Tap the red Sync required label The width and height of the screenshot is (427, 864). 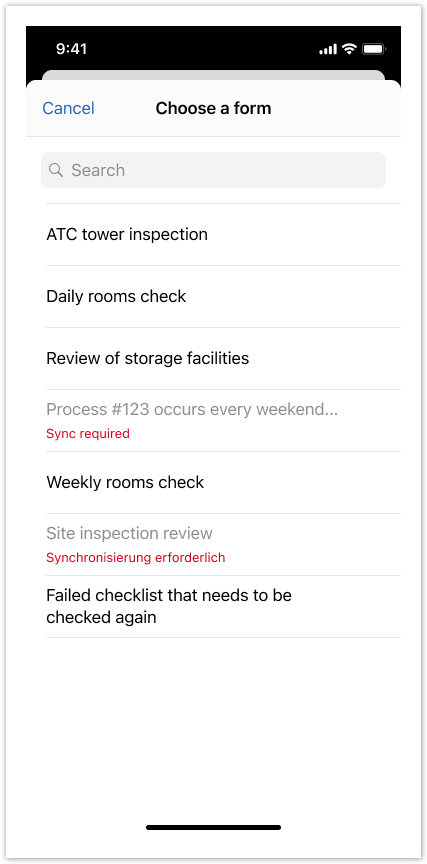coord(88,434)
